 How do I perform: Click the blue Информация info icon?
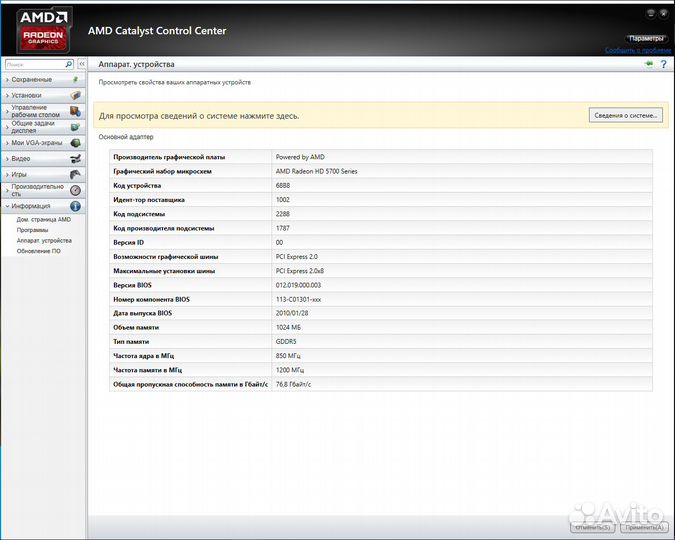click(x=75, y=206)
